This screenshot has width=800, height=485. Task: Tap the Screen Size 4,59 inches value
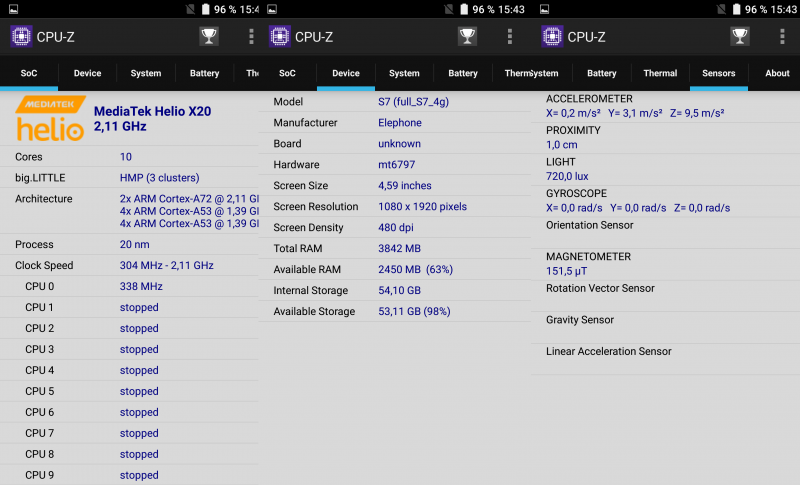405,186
